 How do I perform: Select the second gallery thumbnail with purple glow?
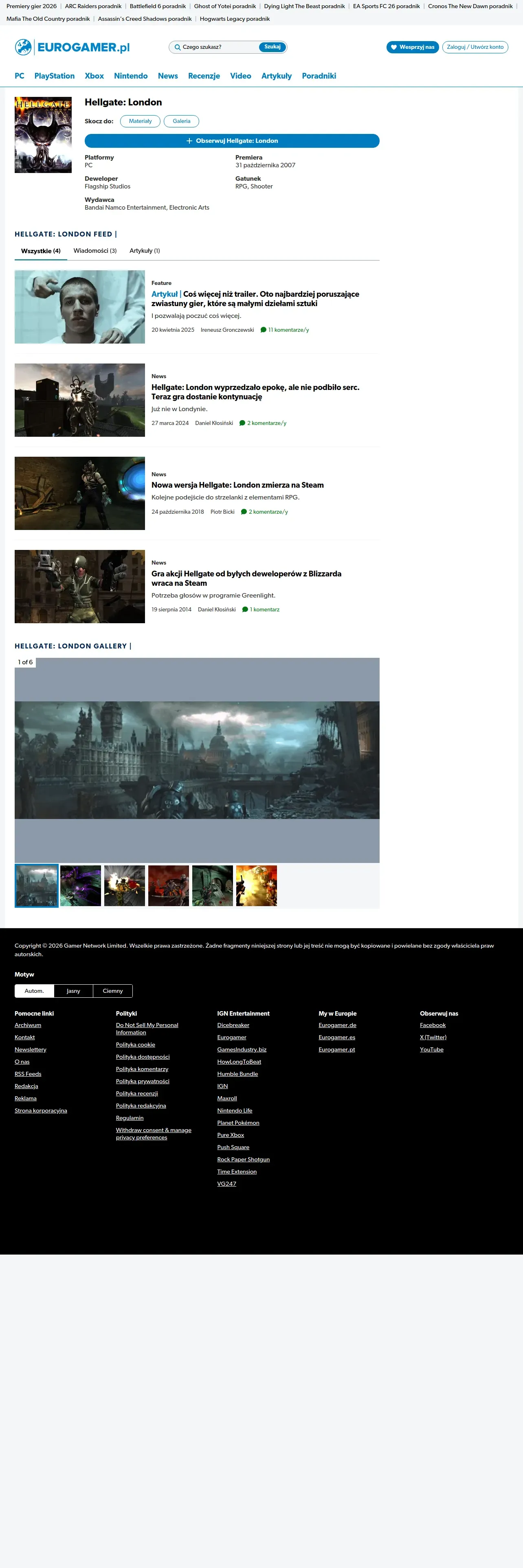80,886
